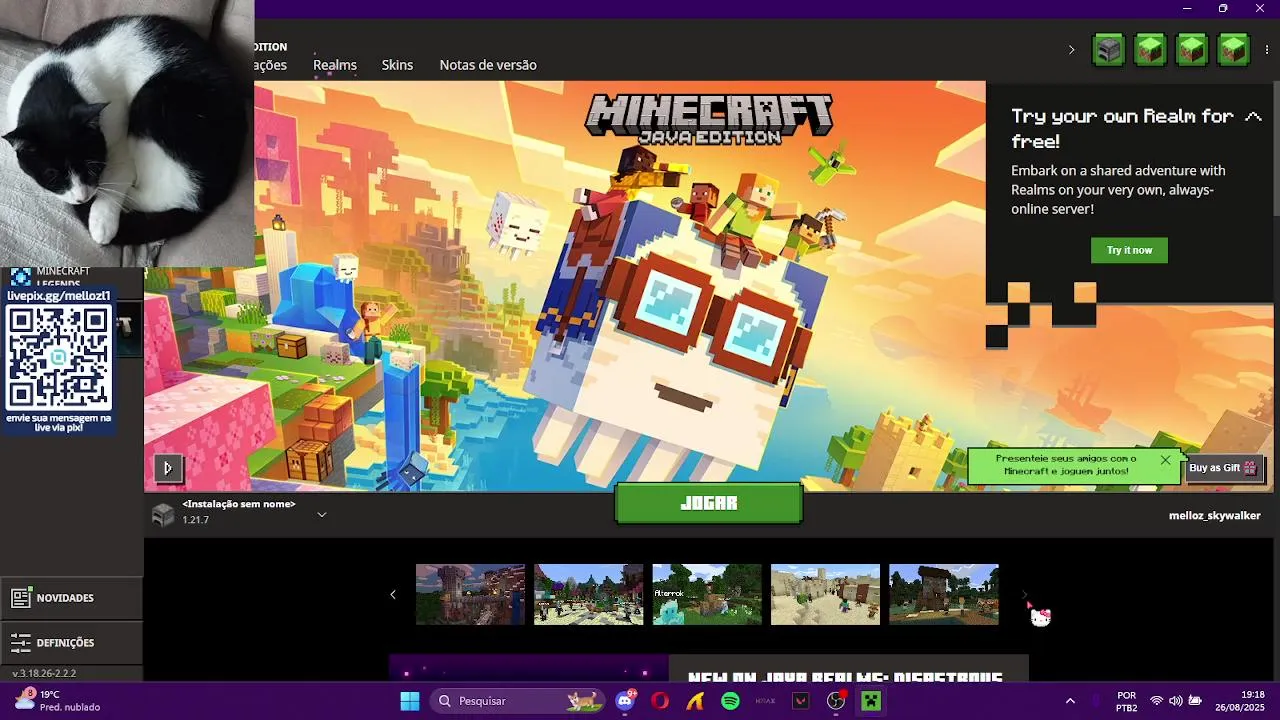This screenshot has width=1280, height=720.
Task: Open the volume control in system tray
Action: coord(1175,701)
